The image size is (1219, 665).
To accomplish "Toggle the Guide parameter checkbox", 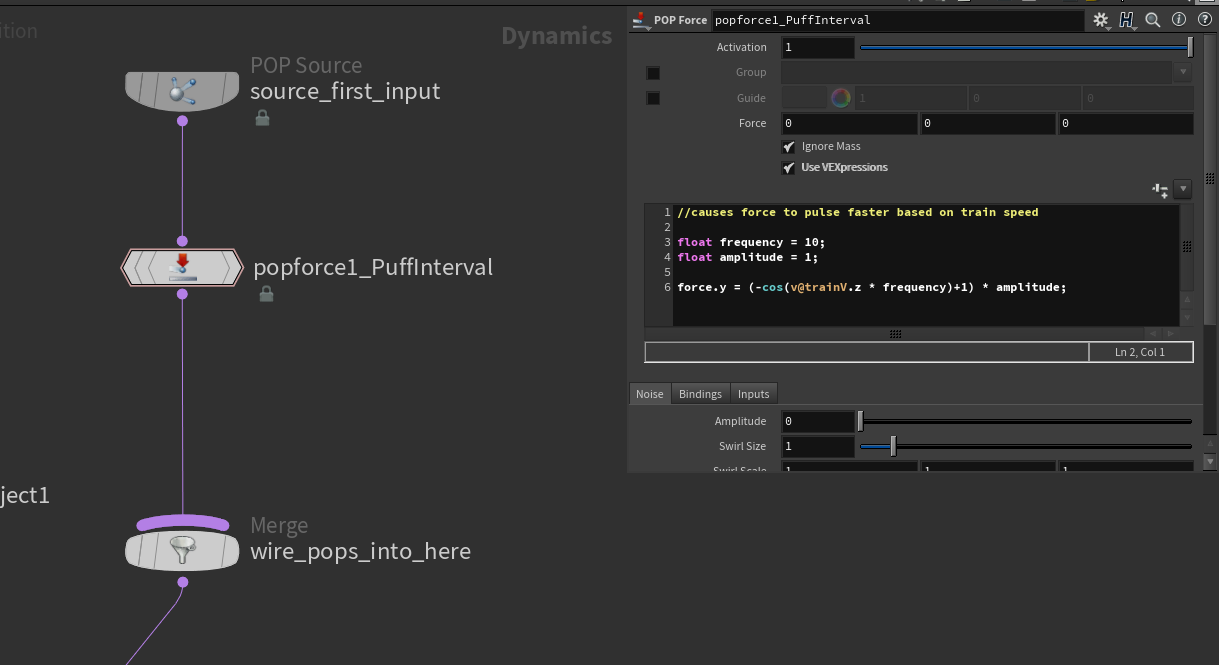I will 653,98.
